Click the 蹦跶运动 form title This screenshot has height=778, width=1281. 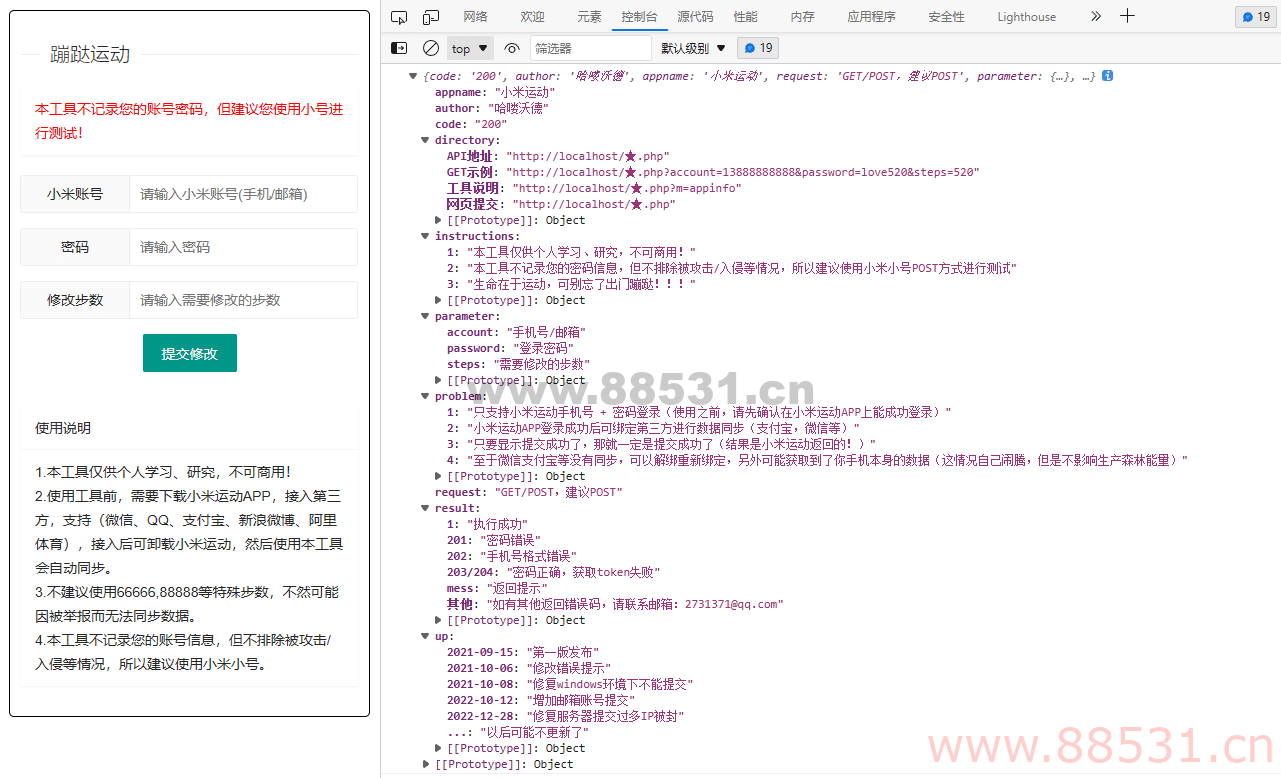90,55
